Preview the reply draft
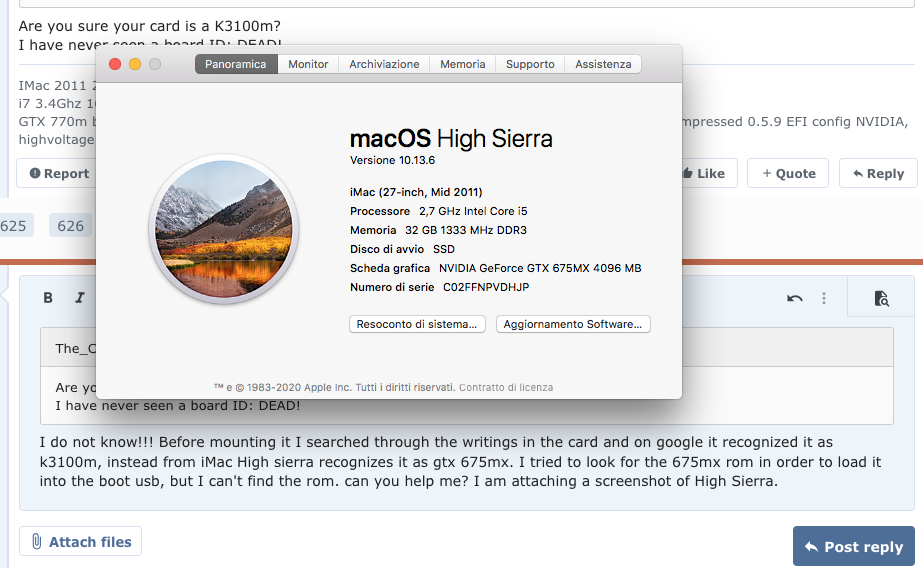This screenshot has width=923, height=568. 881,298
